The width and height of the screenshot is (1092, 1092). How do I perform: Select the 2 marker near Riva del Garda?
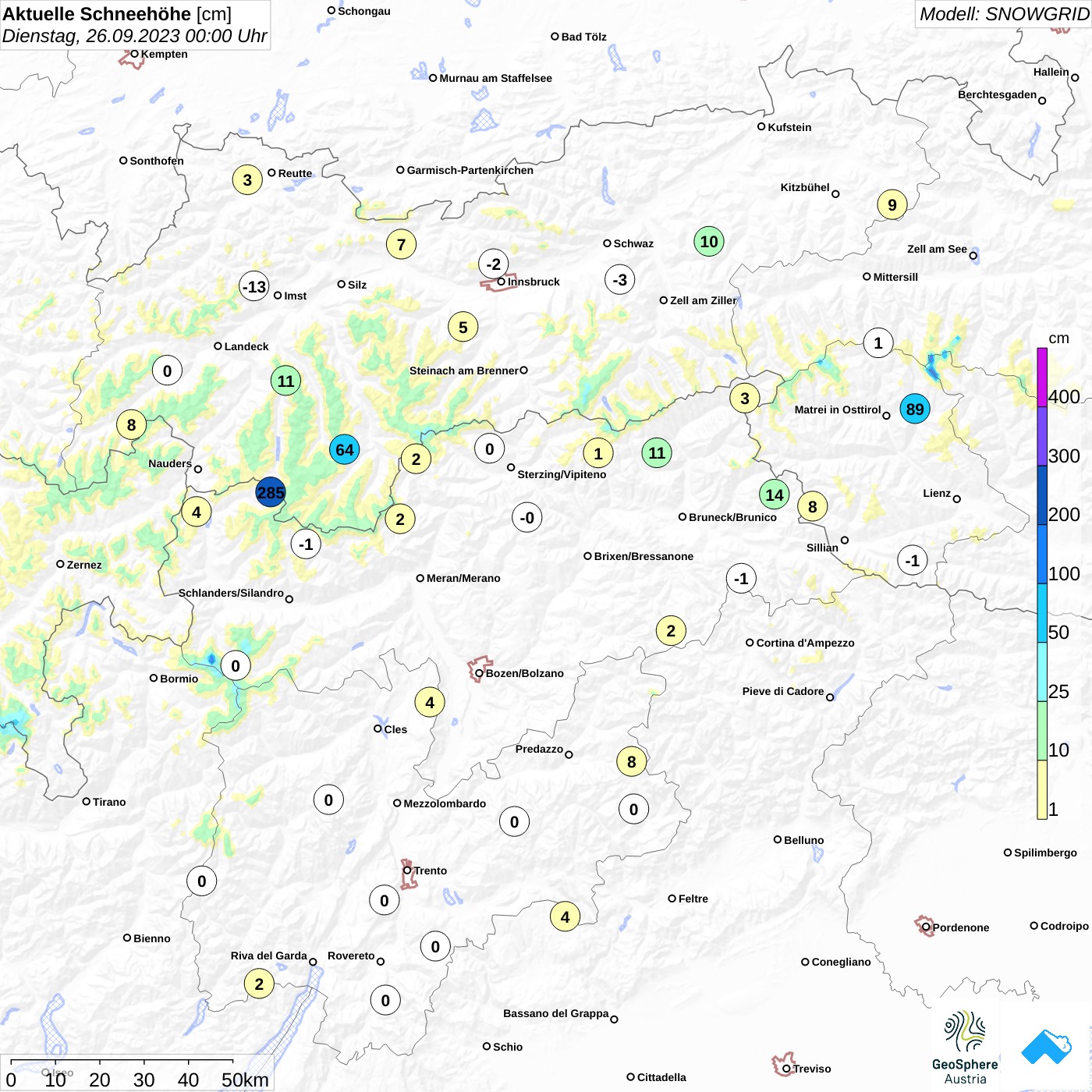coord(259,984)
